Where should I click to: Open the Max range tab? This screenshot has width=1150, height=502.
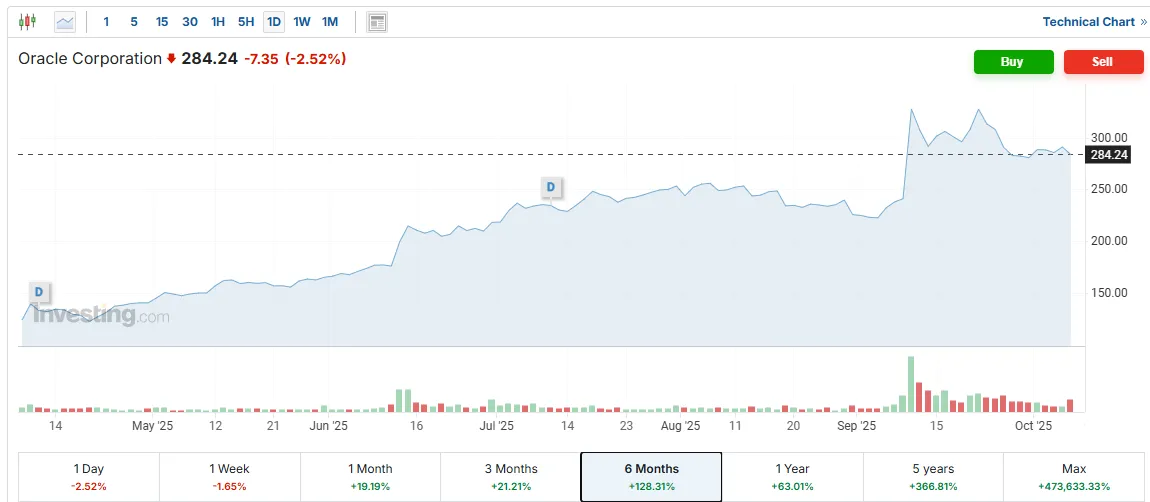[1073, 476]
